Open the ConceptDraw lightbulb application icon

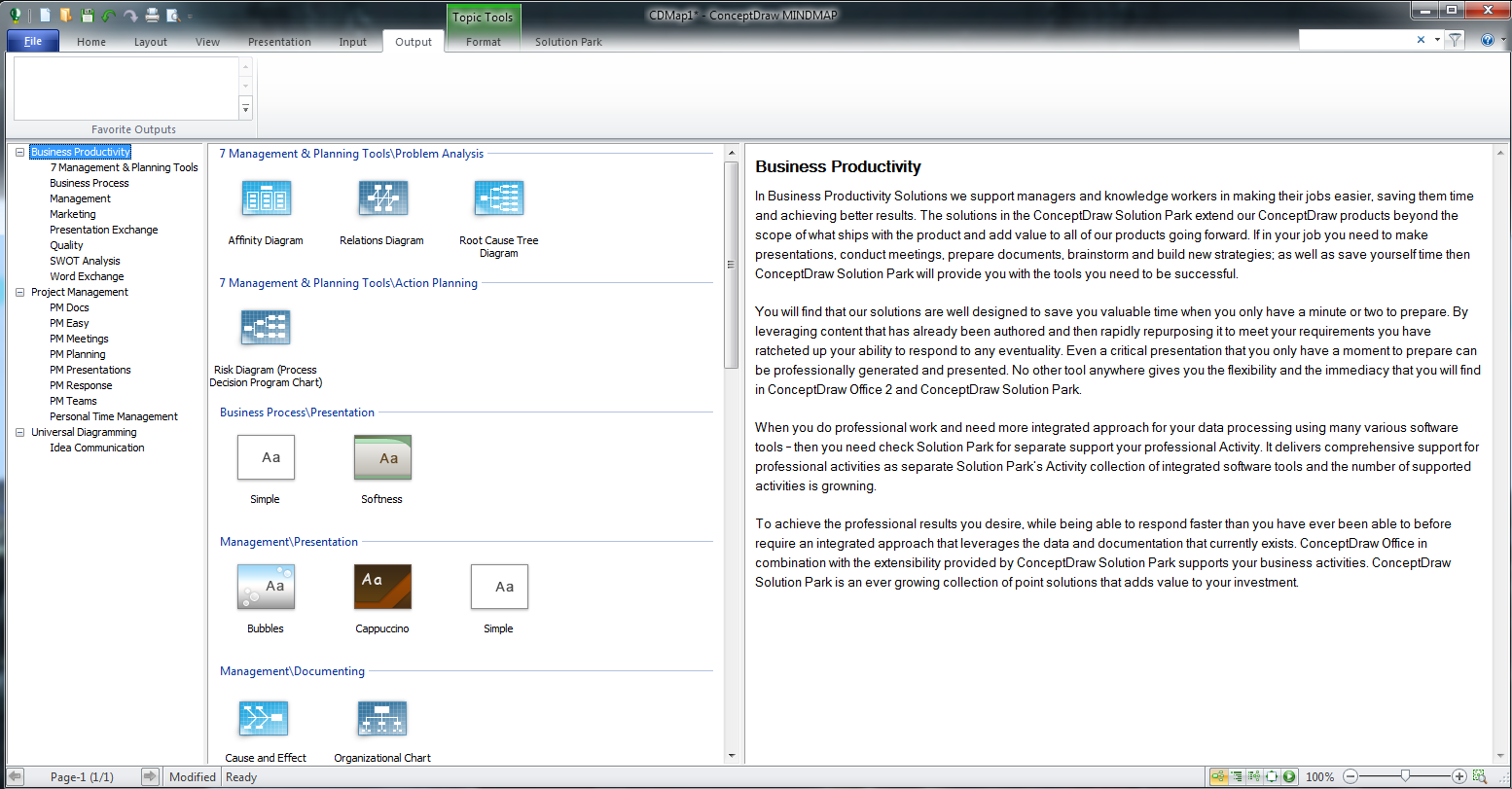tap(16, 15)
